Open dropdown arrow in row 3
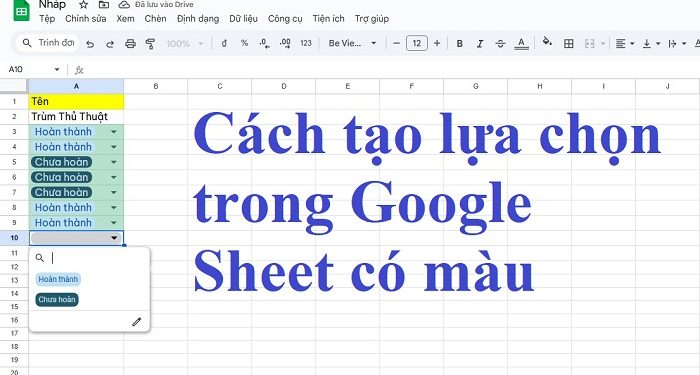Image resolution: width=700 pixels, height=375 pixels. click(x=113, y=132)
